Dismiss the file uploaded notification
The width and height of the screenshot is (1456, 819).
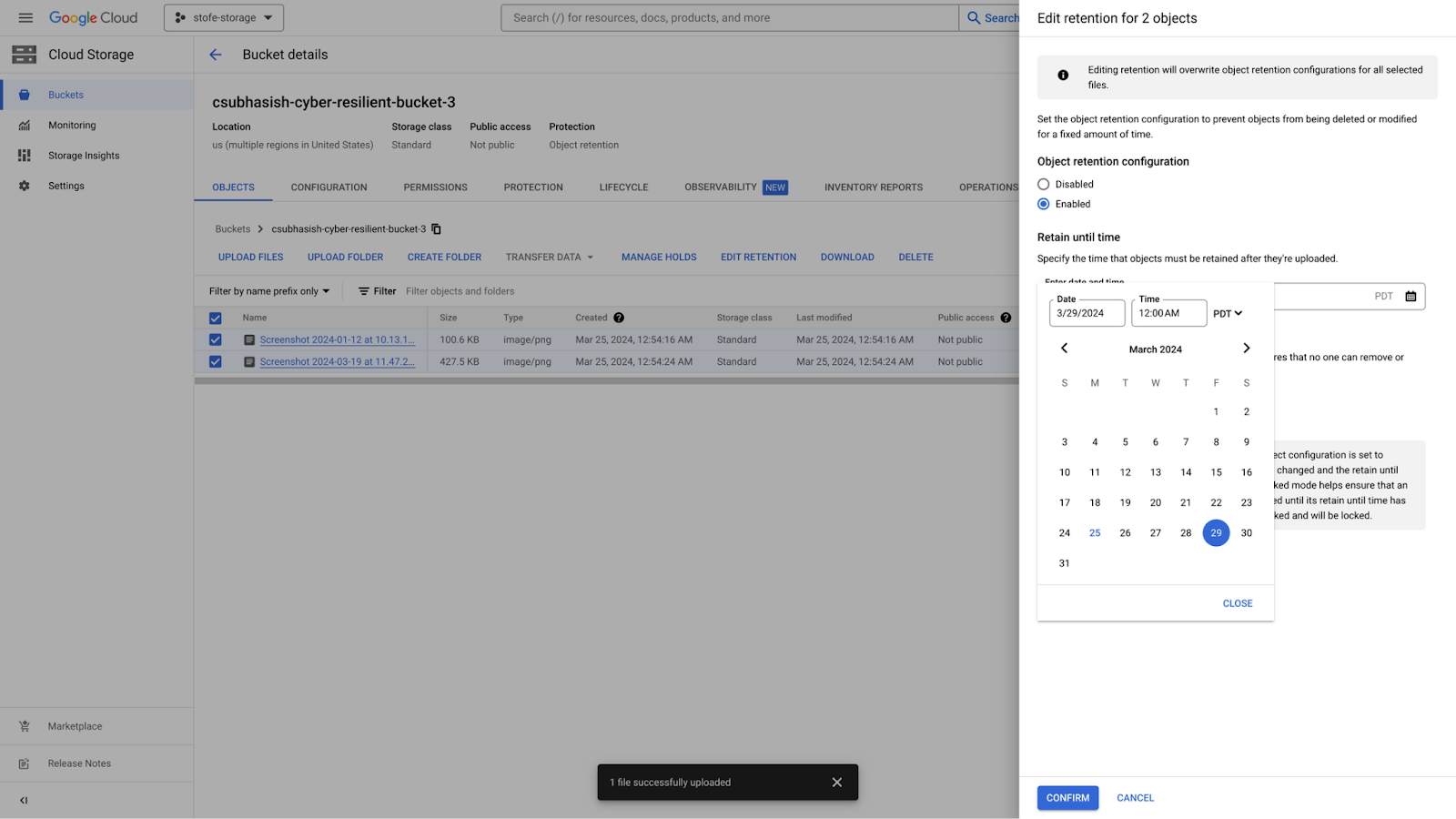coord(837,783)
